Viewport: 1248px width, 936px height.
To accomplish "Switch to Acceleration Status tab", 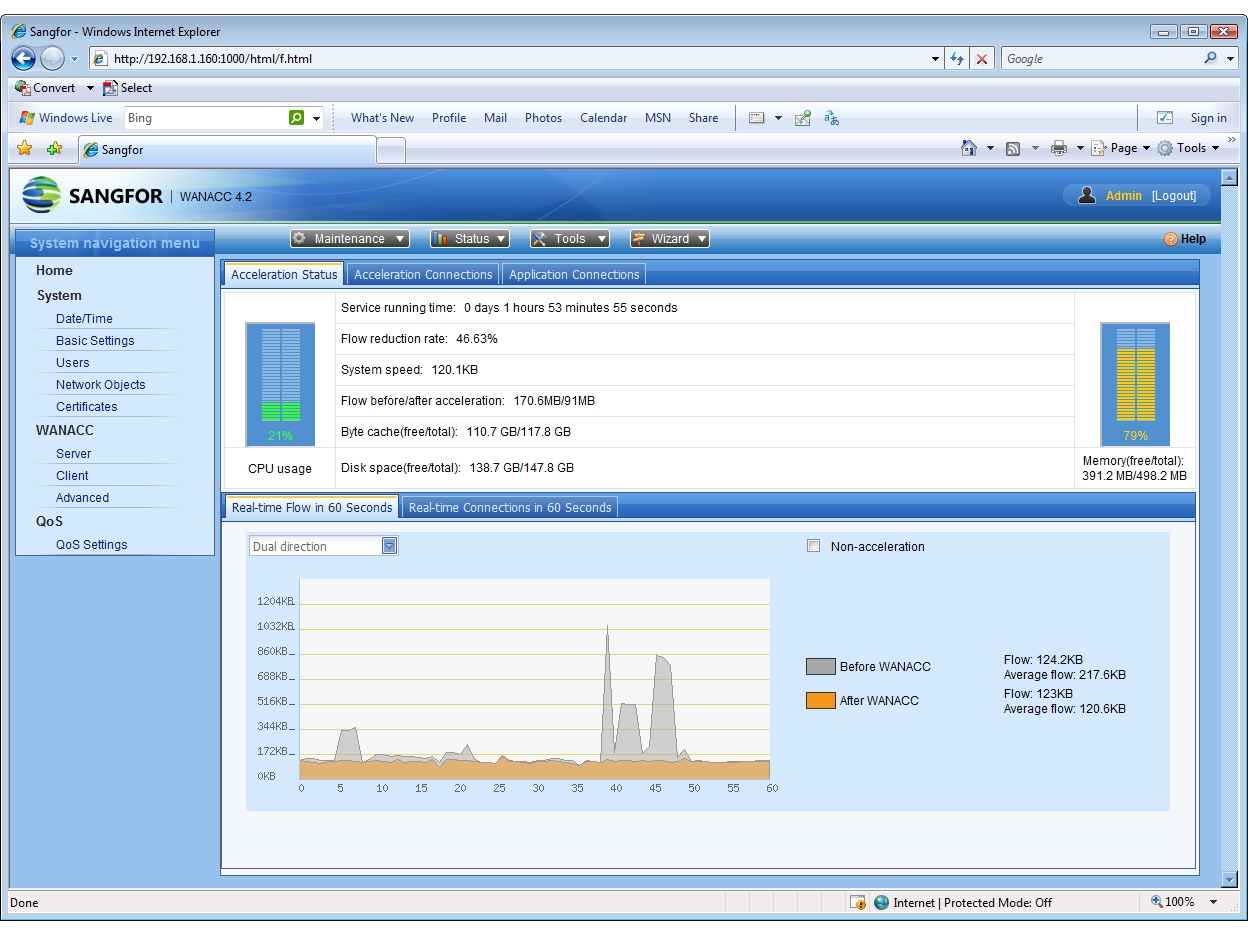I will 284,274.
